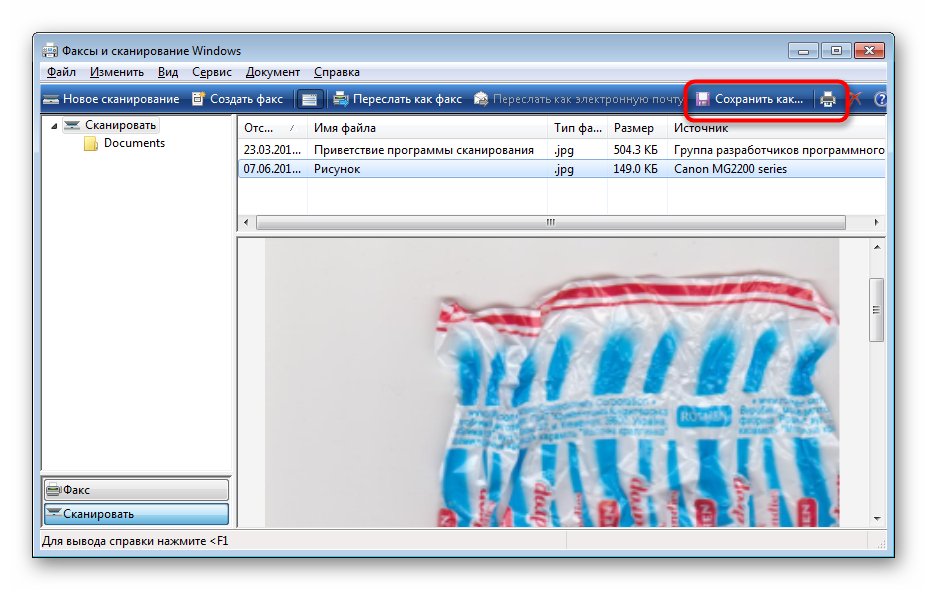Sort by Источник column header
This screenshot has height=590, width=927.
tap(776, 128)
